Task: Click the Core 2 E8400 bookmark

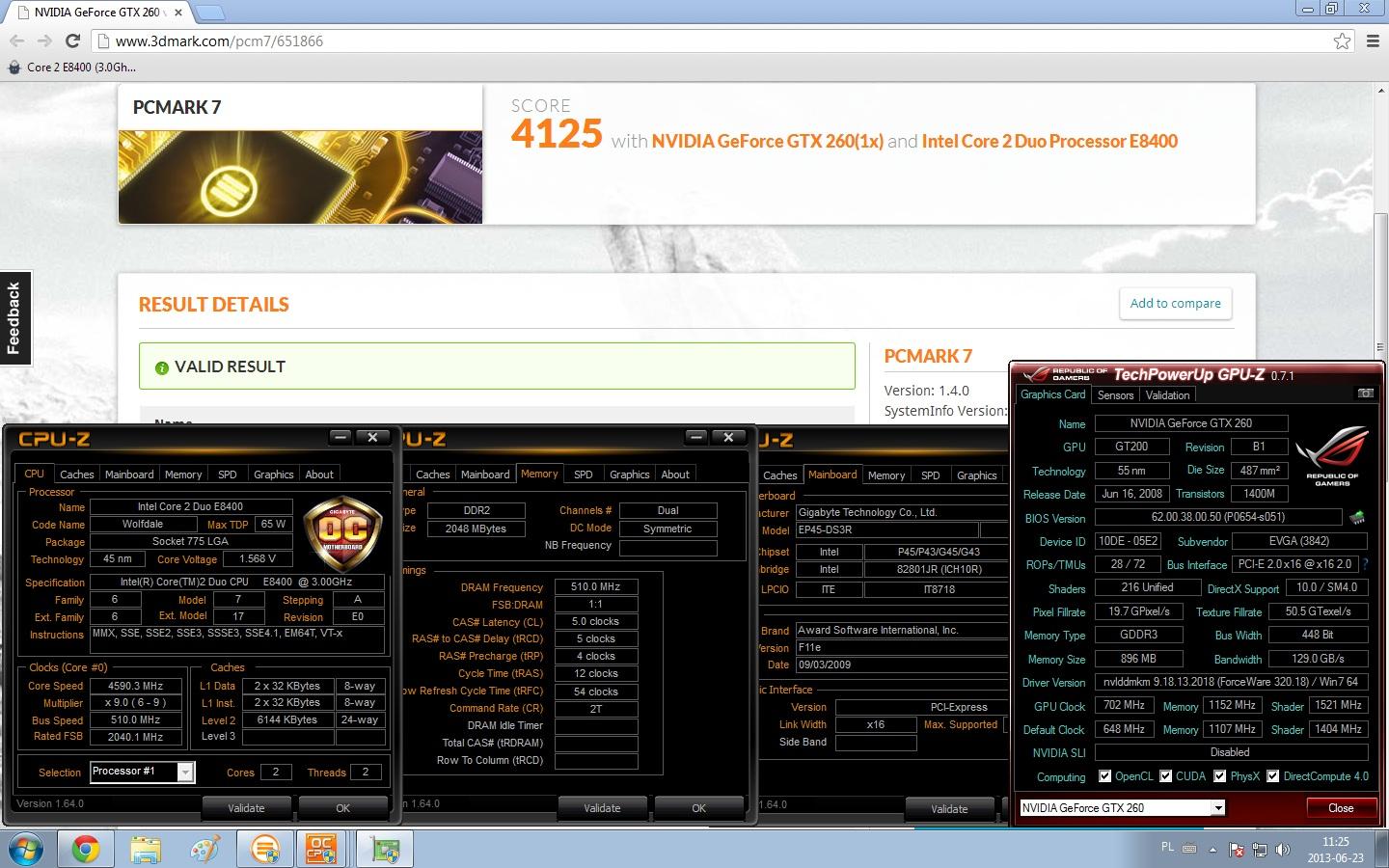Action: click(x=72, y=68)
